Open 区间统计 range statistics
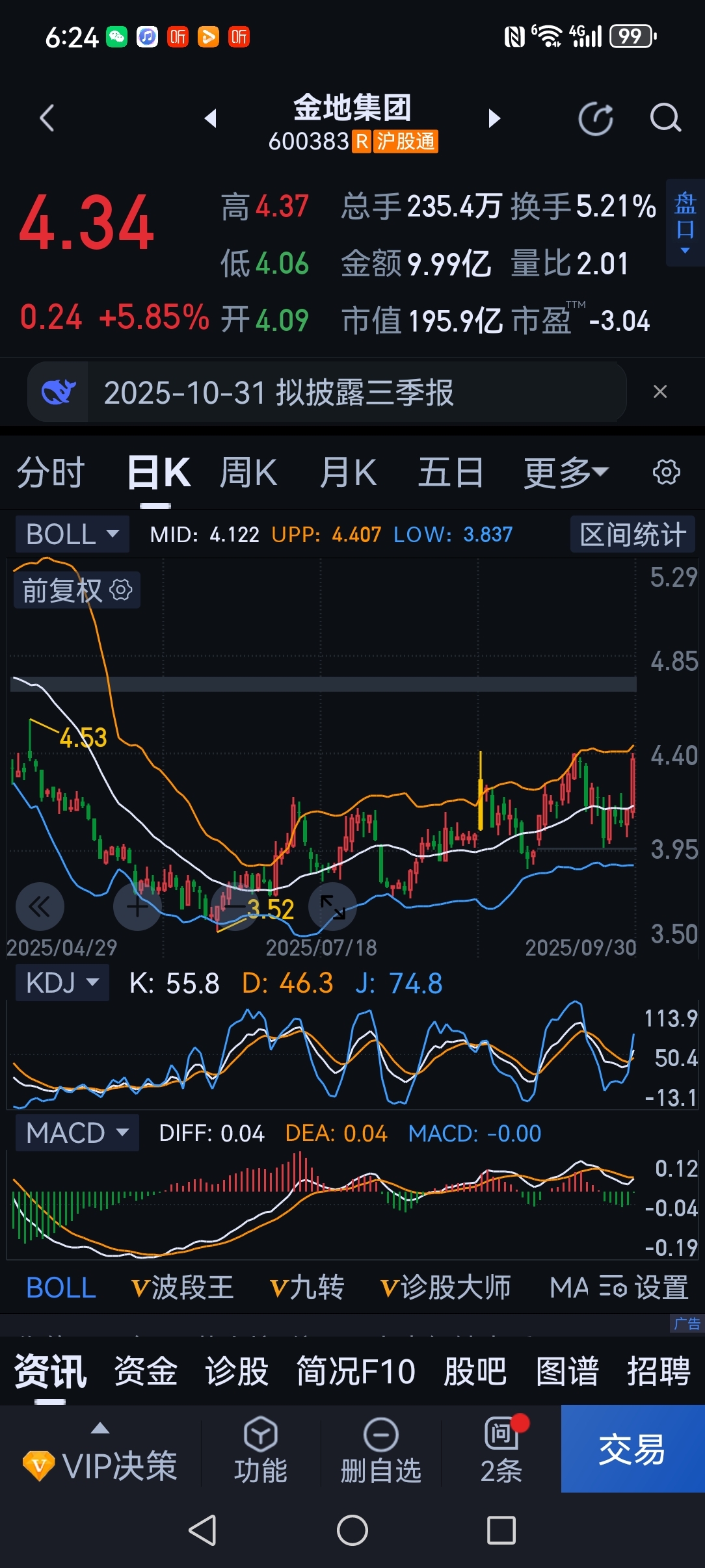Image resolution: width=705 pixels, height=1568 pixels. 633,534
